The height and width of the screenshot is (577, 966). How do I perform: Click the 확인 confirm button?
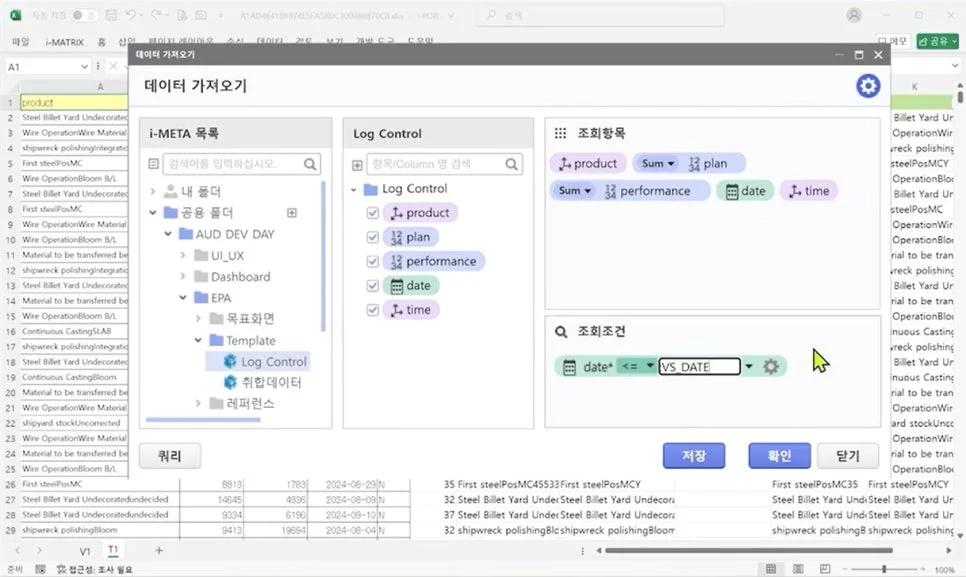[x=779, y=456]
